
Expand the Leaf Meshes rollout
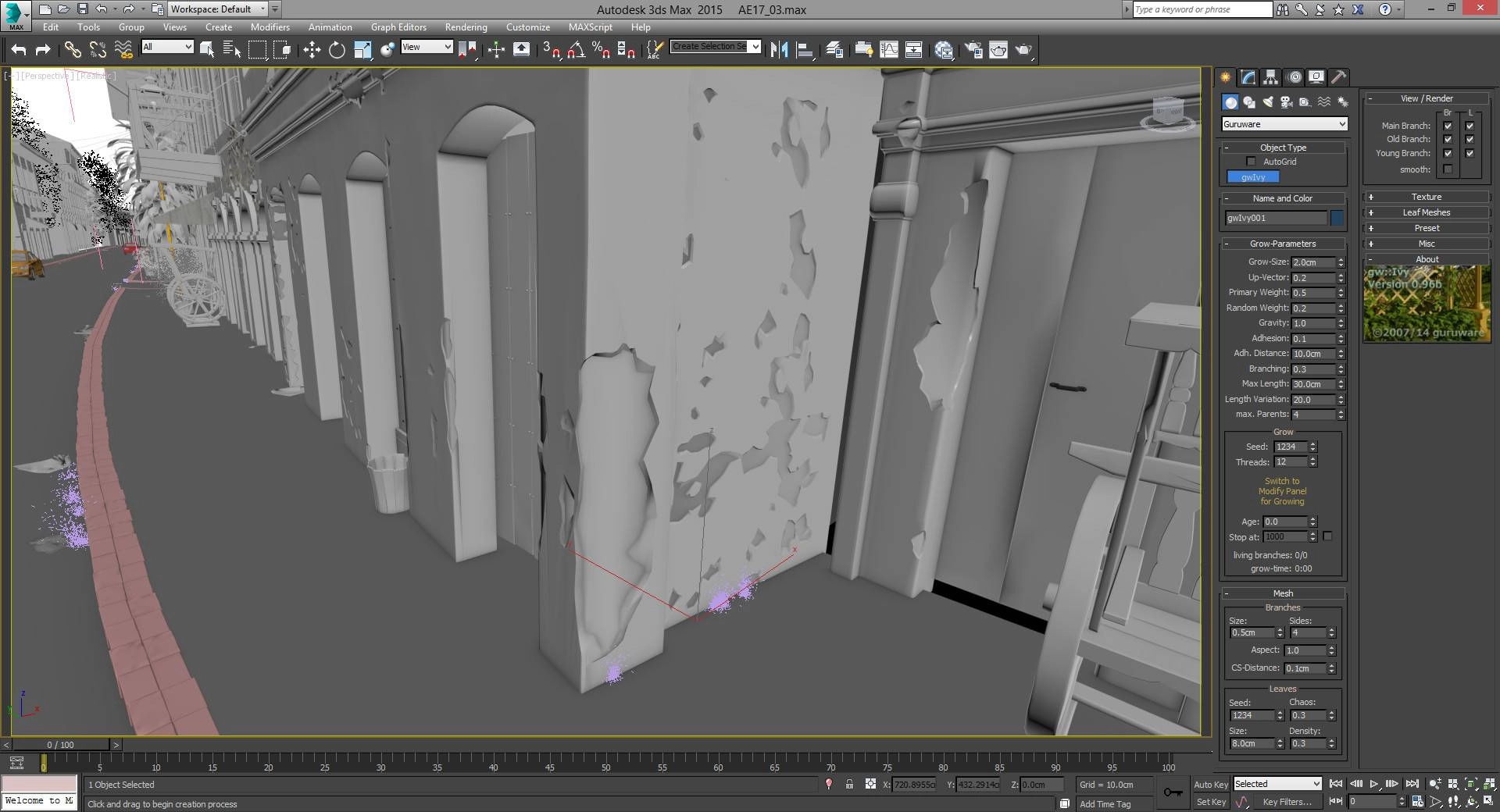click(x=1427, y=212)
